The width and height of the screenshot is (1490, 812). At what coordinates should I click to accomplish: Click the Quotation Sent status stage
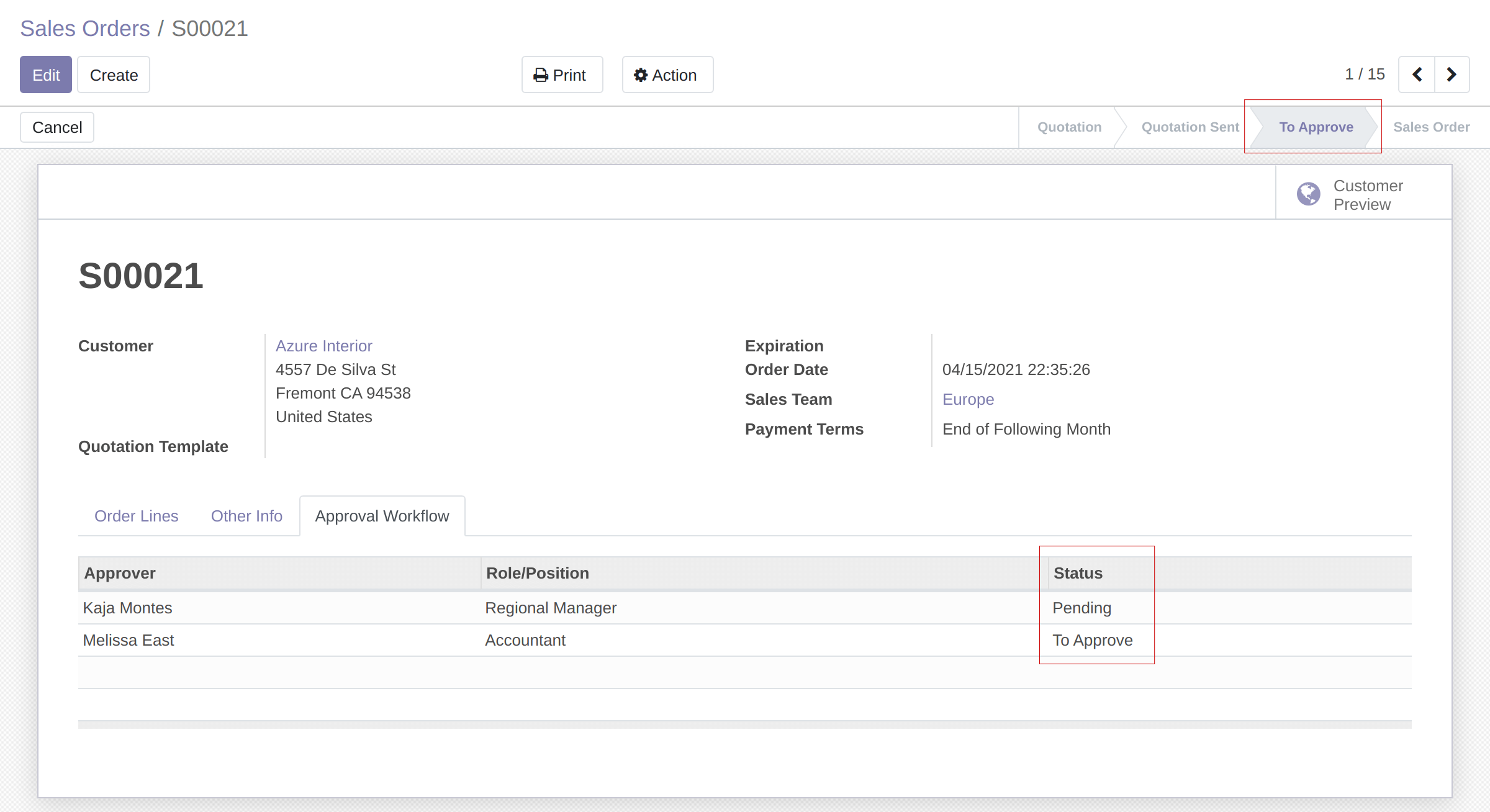coord(1190,127)
